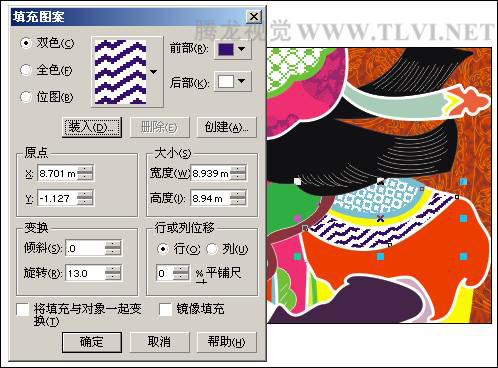Click the 旋转 rotation input field
Viewport: 498px width, 368px height.
[x=85, y=274]
